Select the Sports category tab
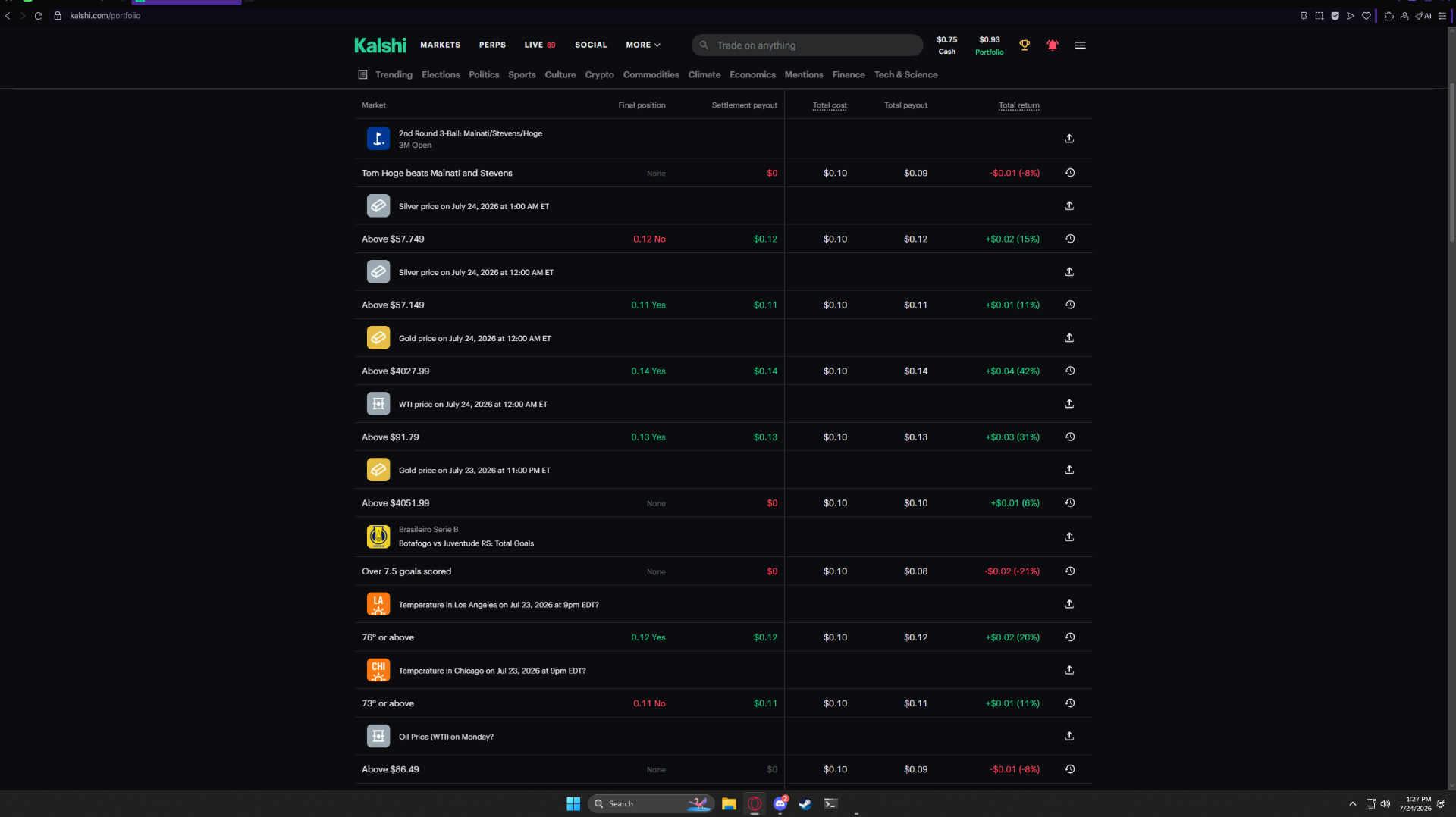The width and height of the screenshot is (1456, 817). (522, 75)
